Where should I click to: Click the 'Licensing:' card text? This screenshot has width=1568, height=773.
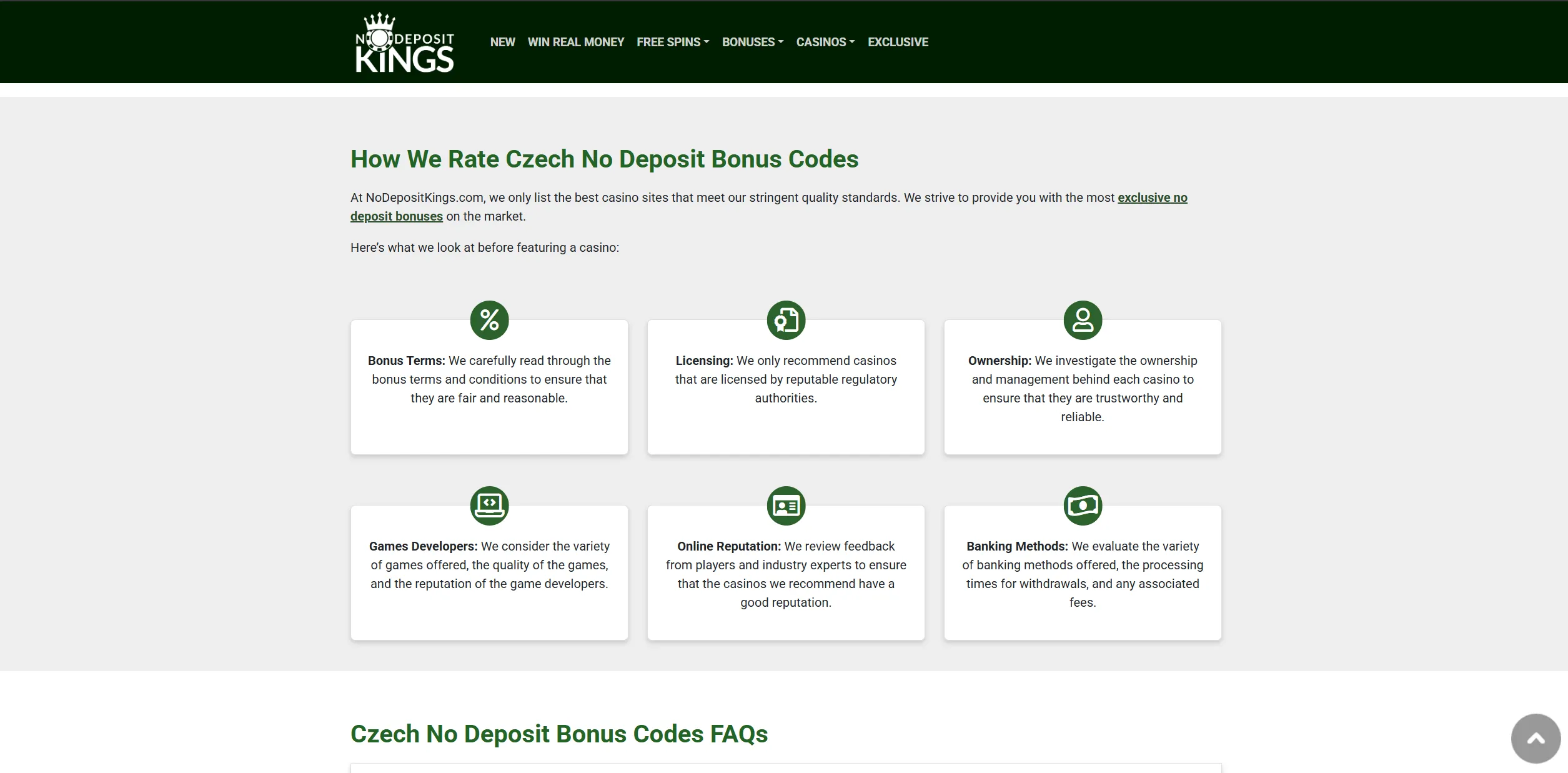click(786, 379)
